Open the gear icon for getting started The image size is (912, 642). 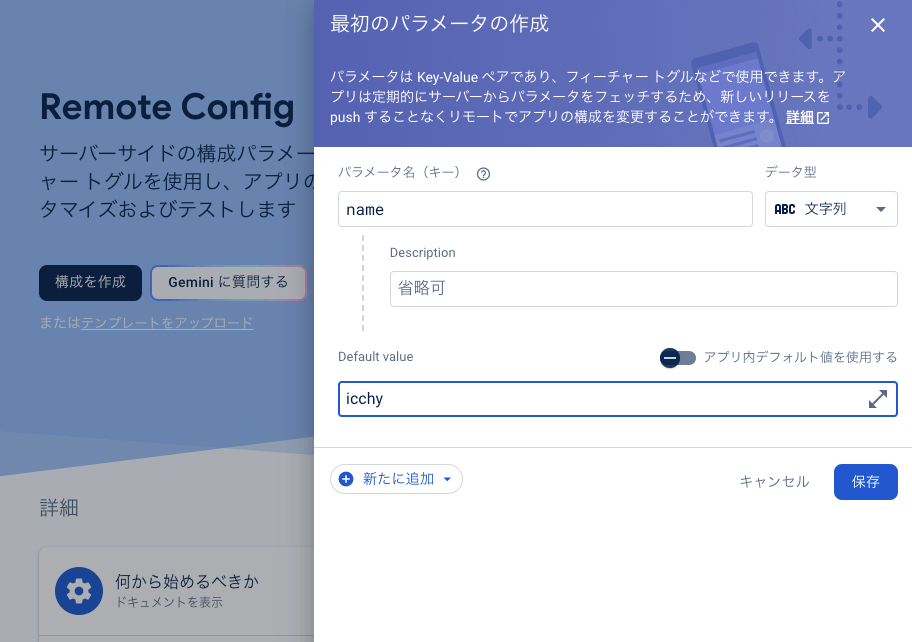79,591
